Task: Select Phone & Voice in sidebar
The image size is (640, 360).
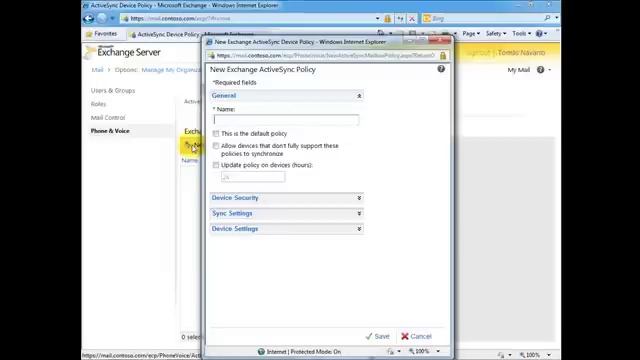Action: tap(110, 131)
